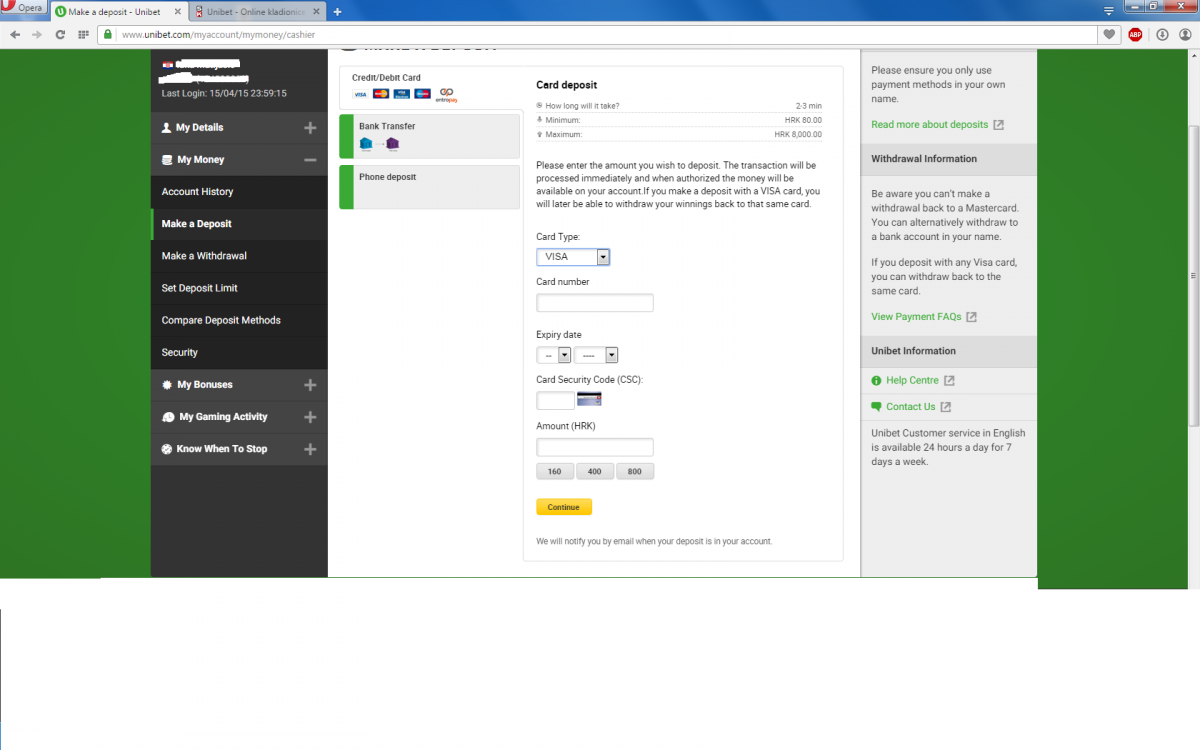The width and height of the screenshot is (1200, 750).
Task: Click the Visa logo under Credit/Debit Card
Action: coord(360,94)
